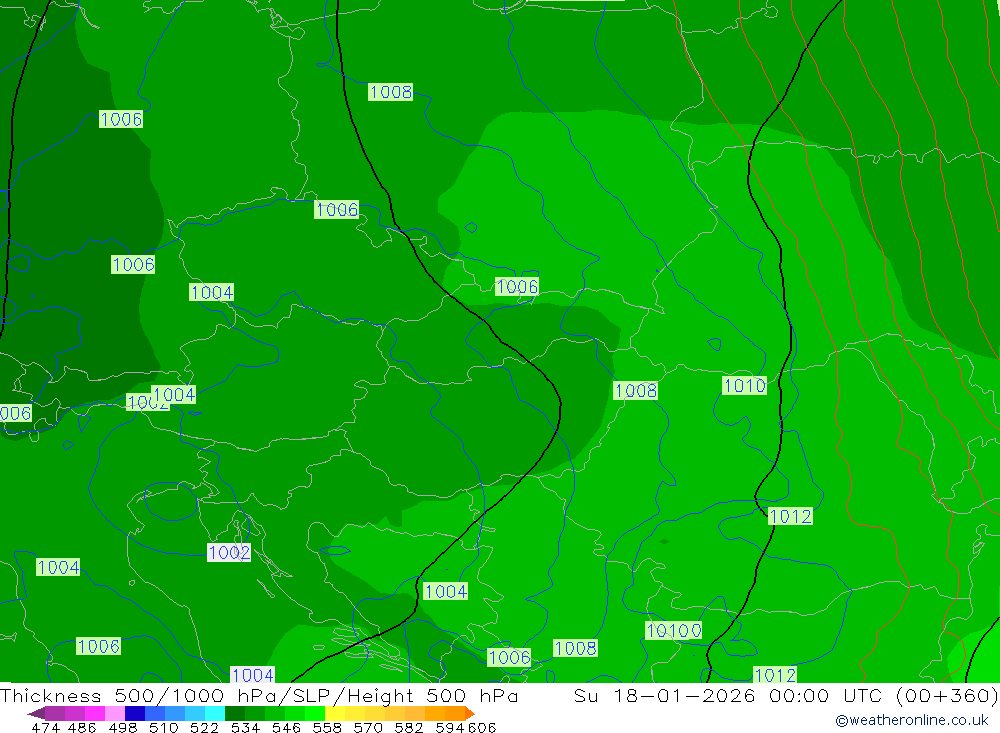Click the purple left arrow tip of legend
Viewport: 1000px width, 733px height.
36,713
